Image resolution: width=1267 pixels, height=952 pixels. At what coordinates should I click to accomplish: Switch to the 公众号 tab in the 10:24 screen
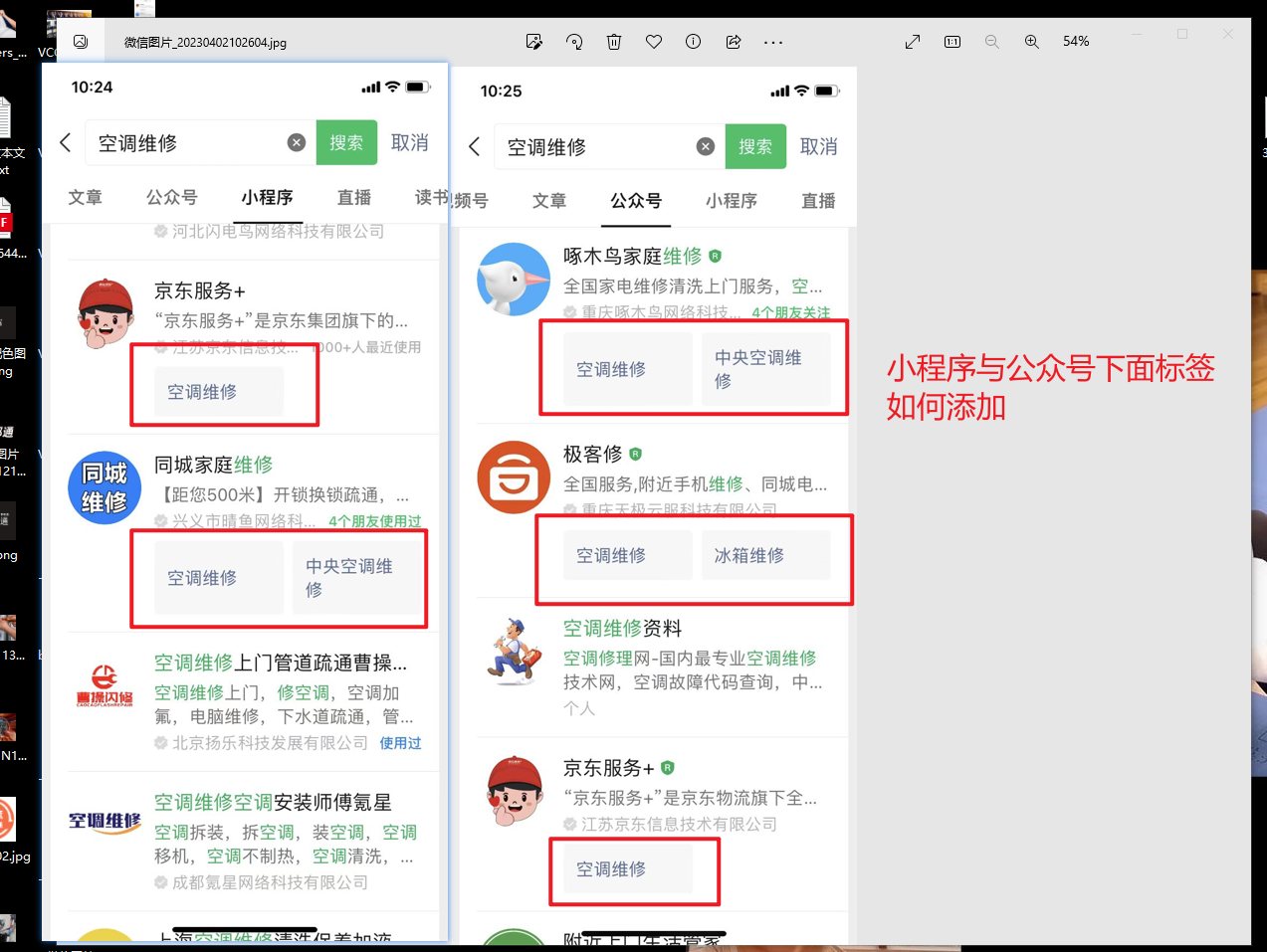pos(172,197)
